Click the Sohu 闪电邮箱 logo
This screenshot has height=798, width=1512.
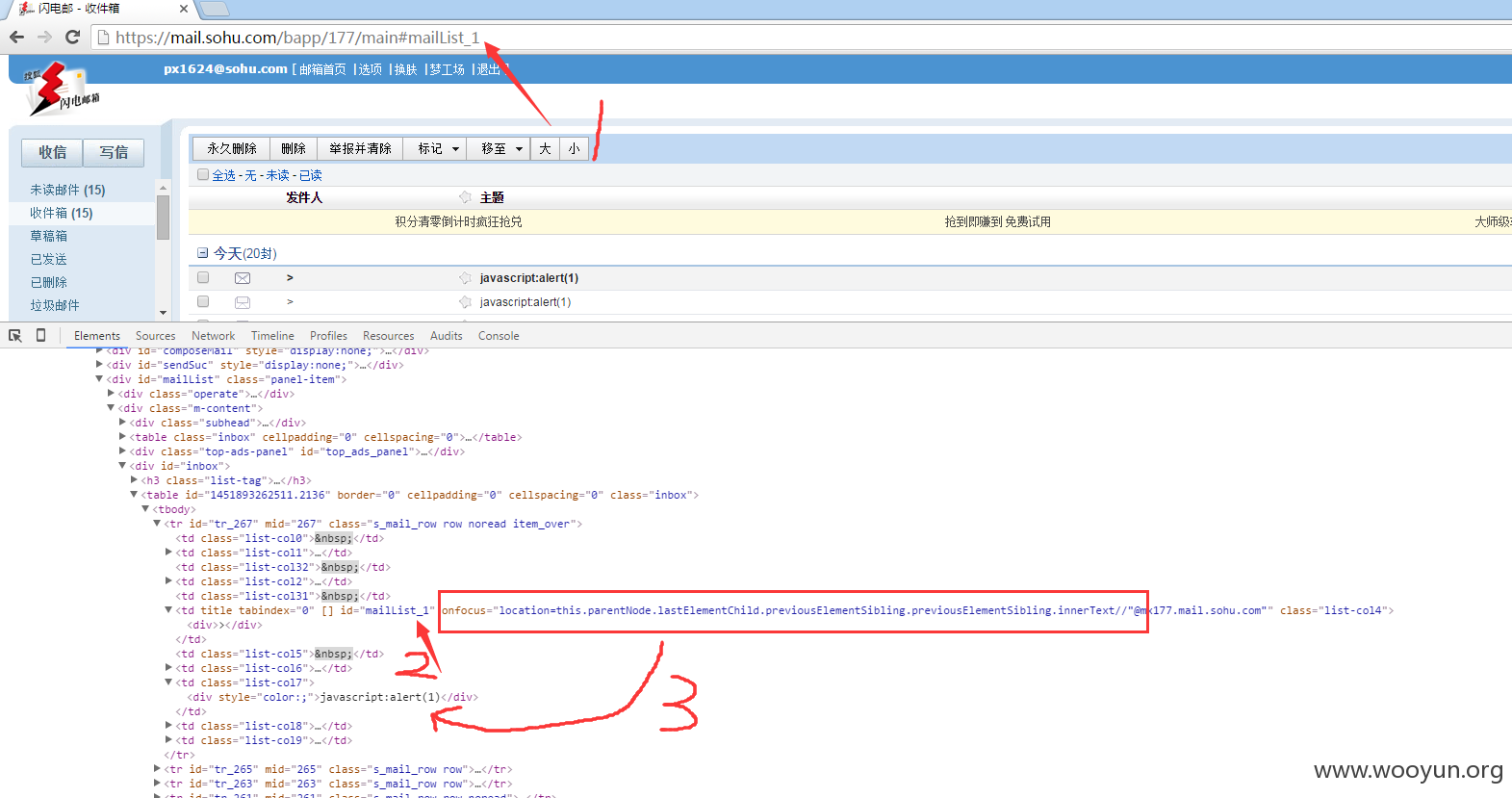[x=60, y=89]
